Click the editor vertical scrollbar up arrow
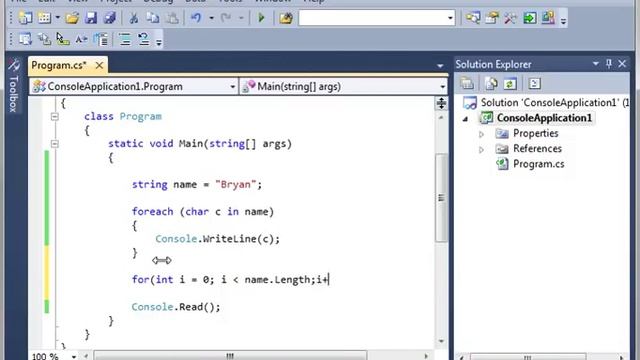 (441, 118)
